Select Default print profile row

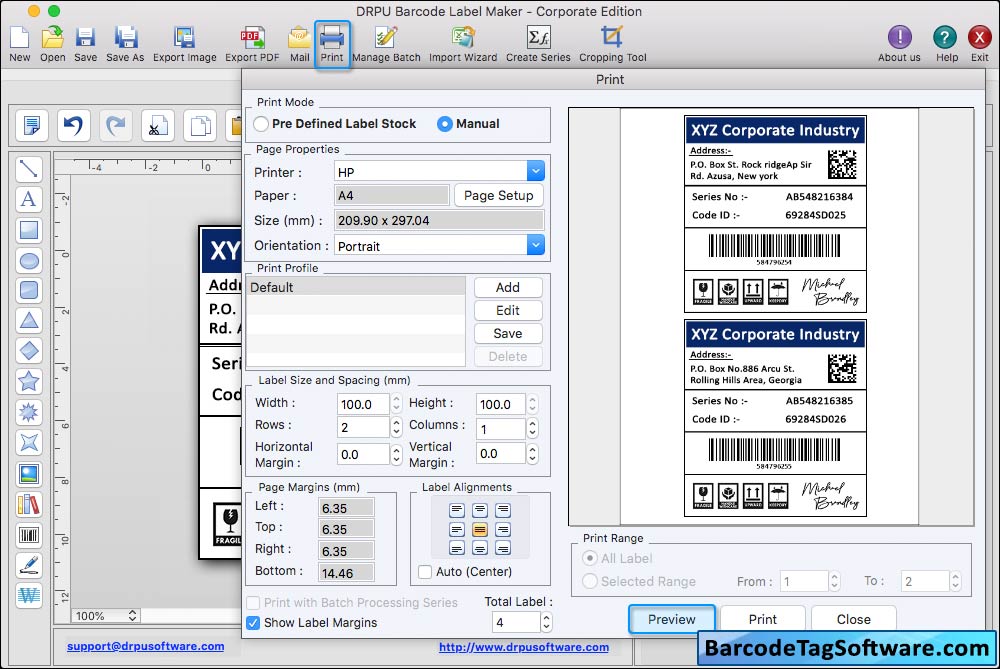[x=356, y=287]
